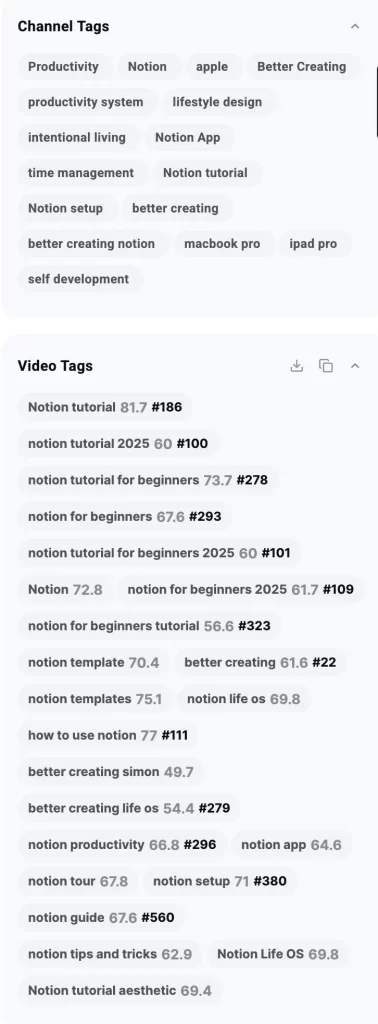Copy all video tags

[326, 366]
